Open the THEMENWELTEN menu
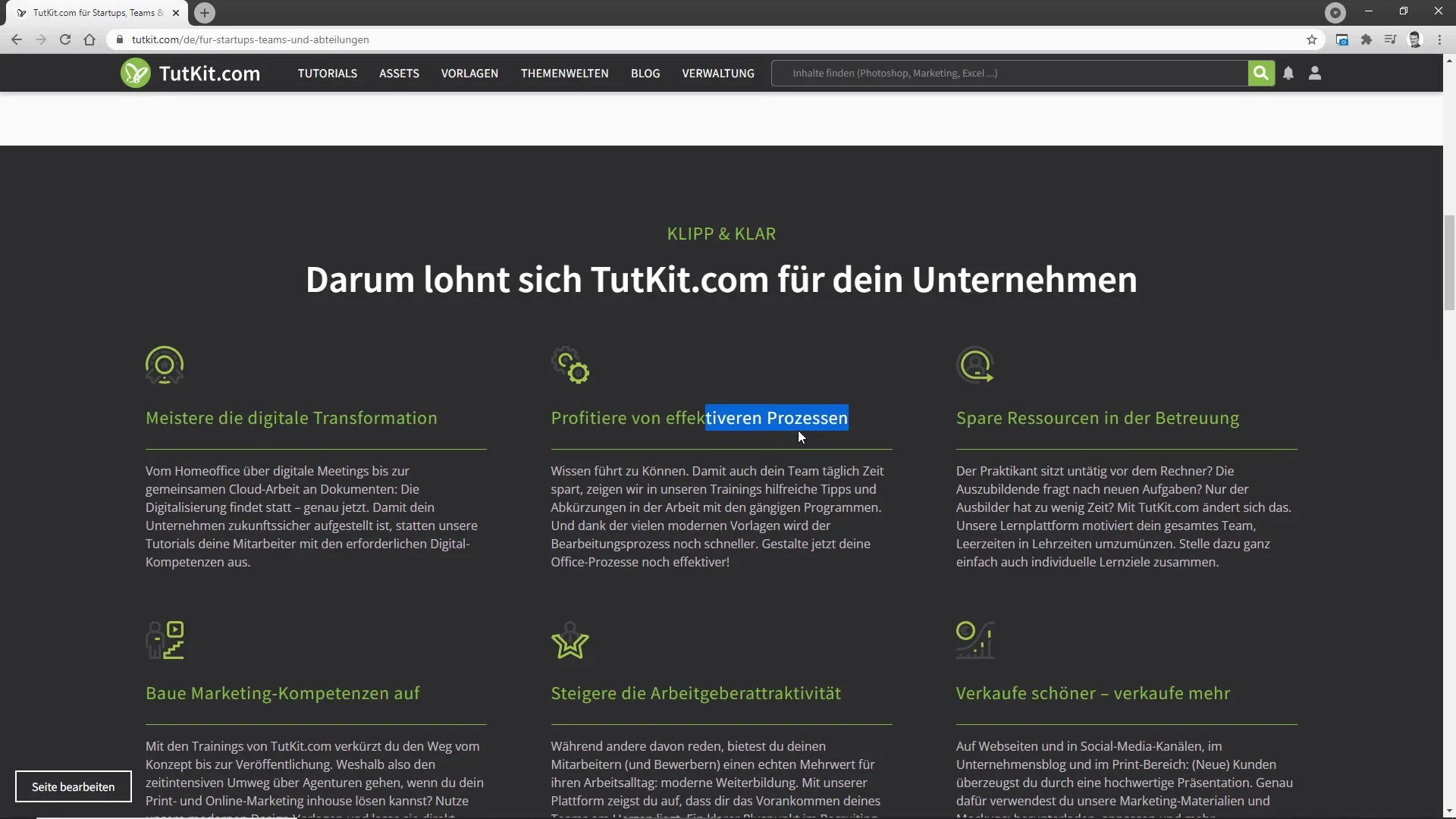The width and height of the screenshot is (1456, 819). [x=564, y=74]
